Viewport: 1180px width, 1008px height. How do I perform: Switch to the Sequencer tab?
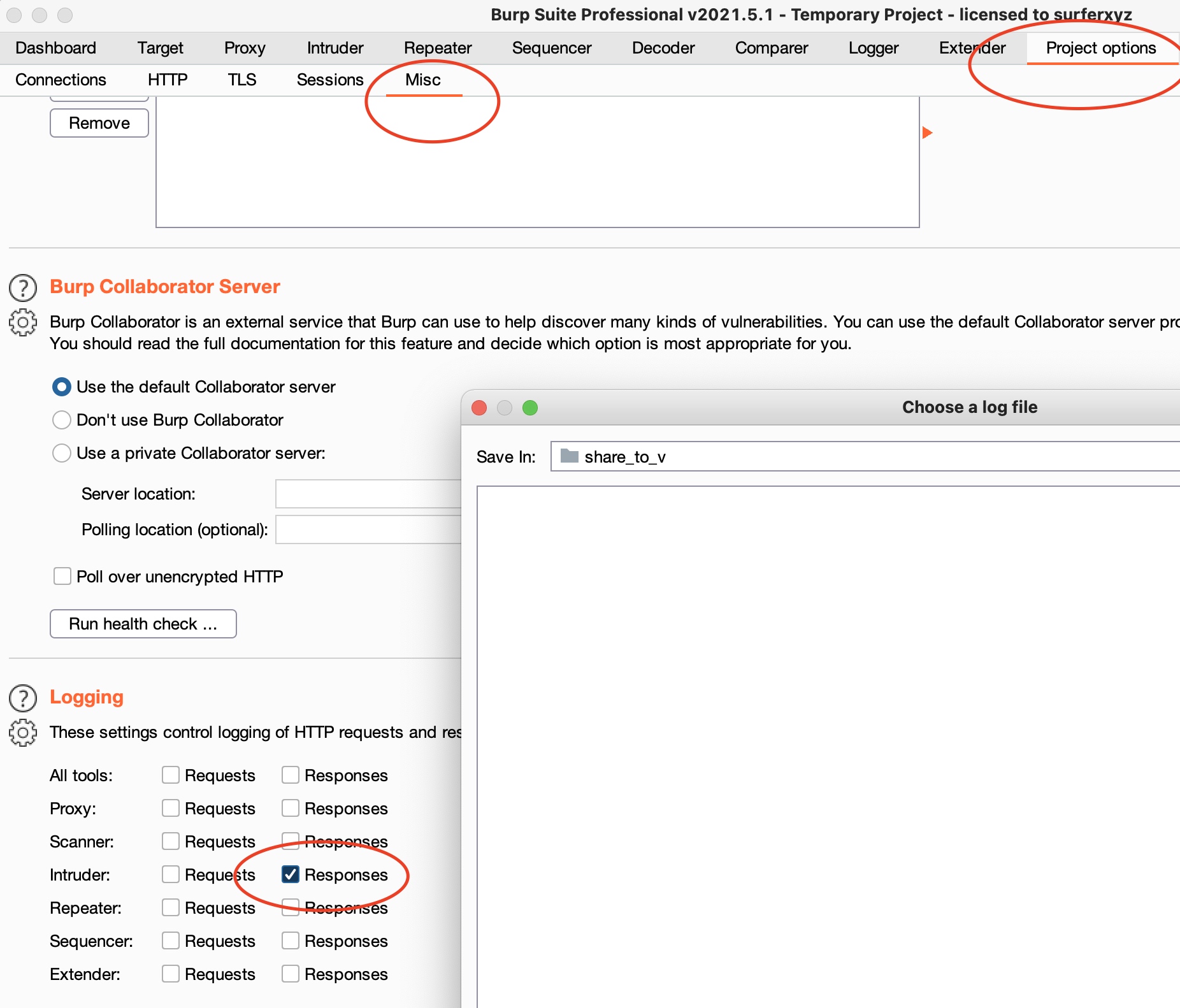[x=552, y=48]
